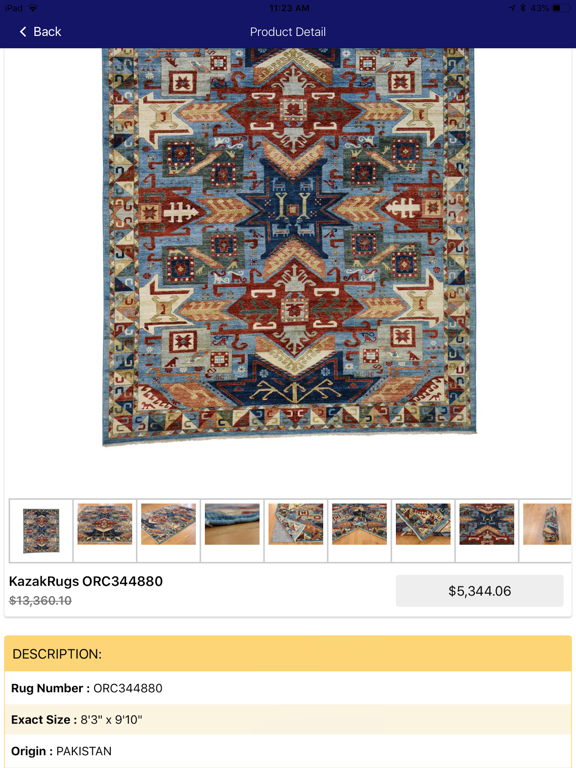
Task: Tap the $5,344.06 price button
Action: click(480, 591)
